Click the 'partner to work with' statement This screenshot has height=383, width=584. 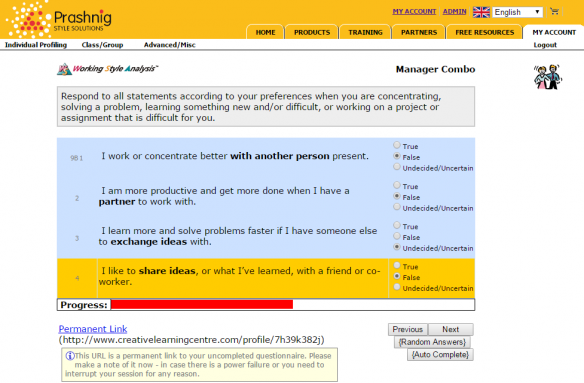(x=224, y=196)
